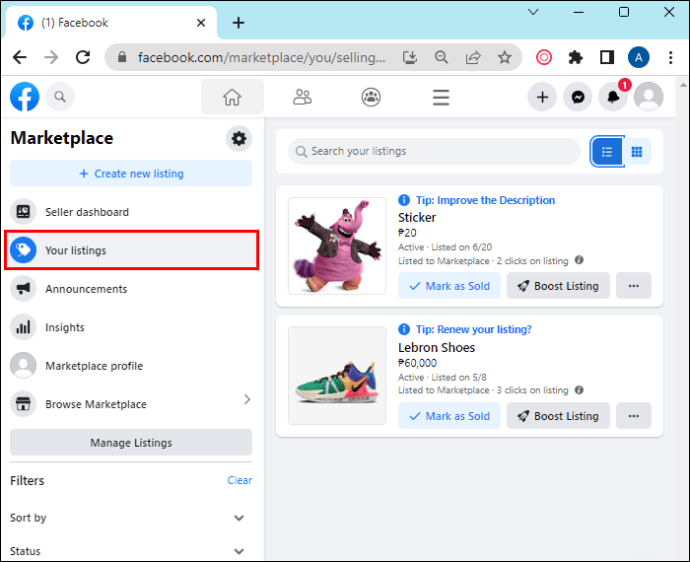Boost the Sticker listing
Screen dimensions: 690x562
(x=558, y=286)
